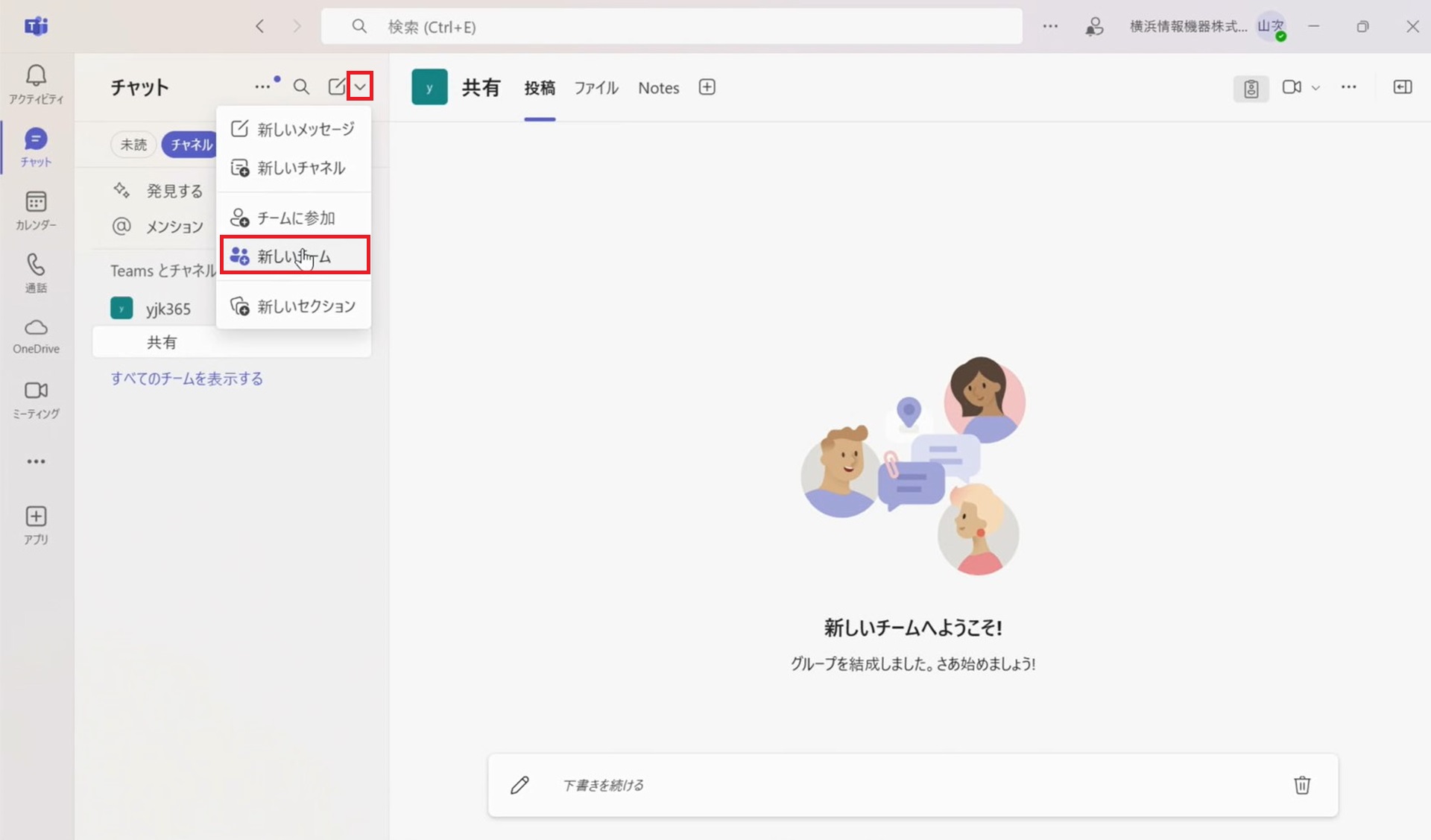Image resolution: width=1431 pixels, height=840 pixels.
Task: Click the search box at top
Action: [x=671, y=27]
